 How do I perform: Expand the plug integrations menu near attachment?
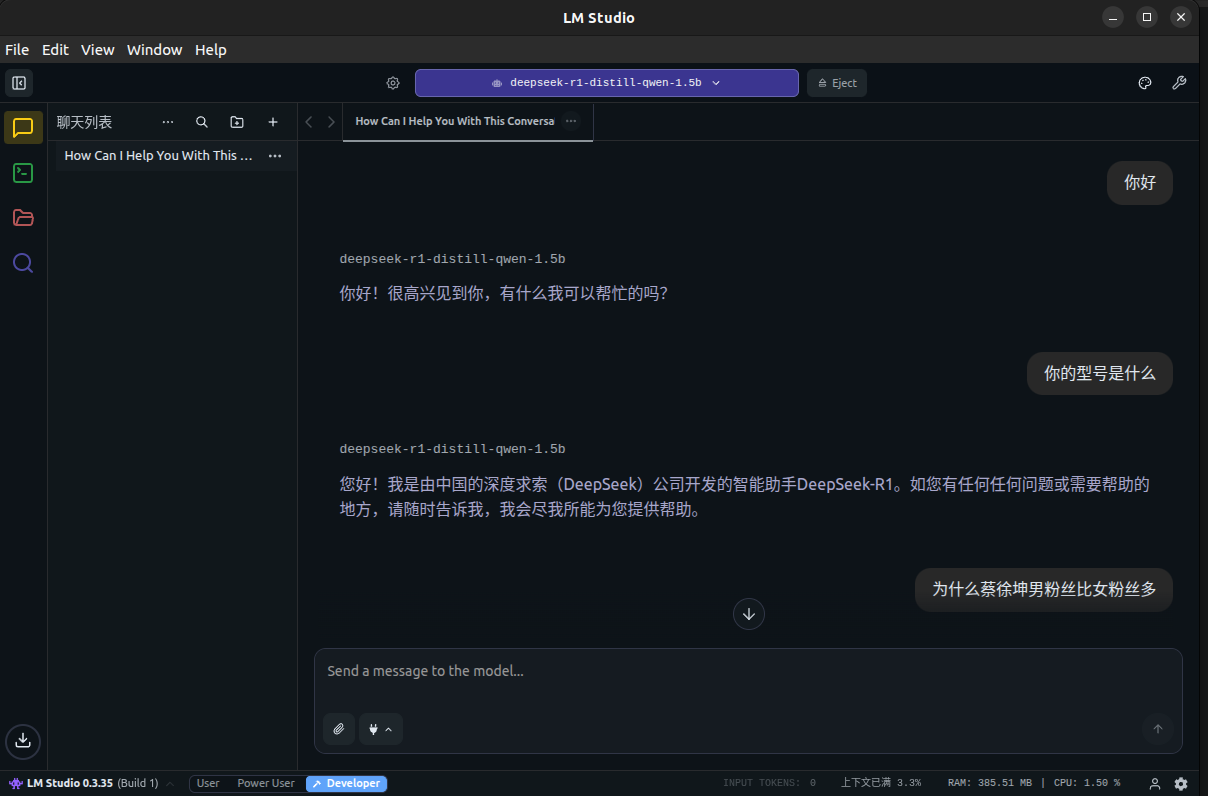380,729
